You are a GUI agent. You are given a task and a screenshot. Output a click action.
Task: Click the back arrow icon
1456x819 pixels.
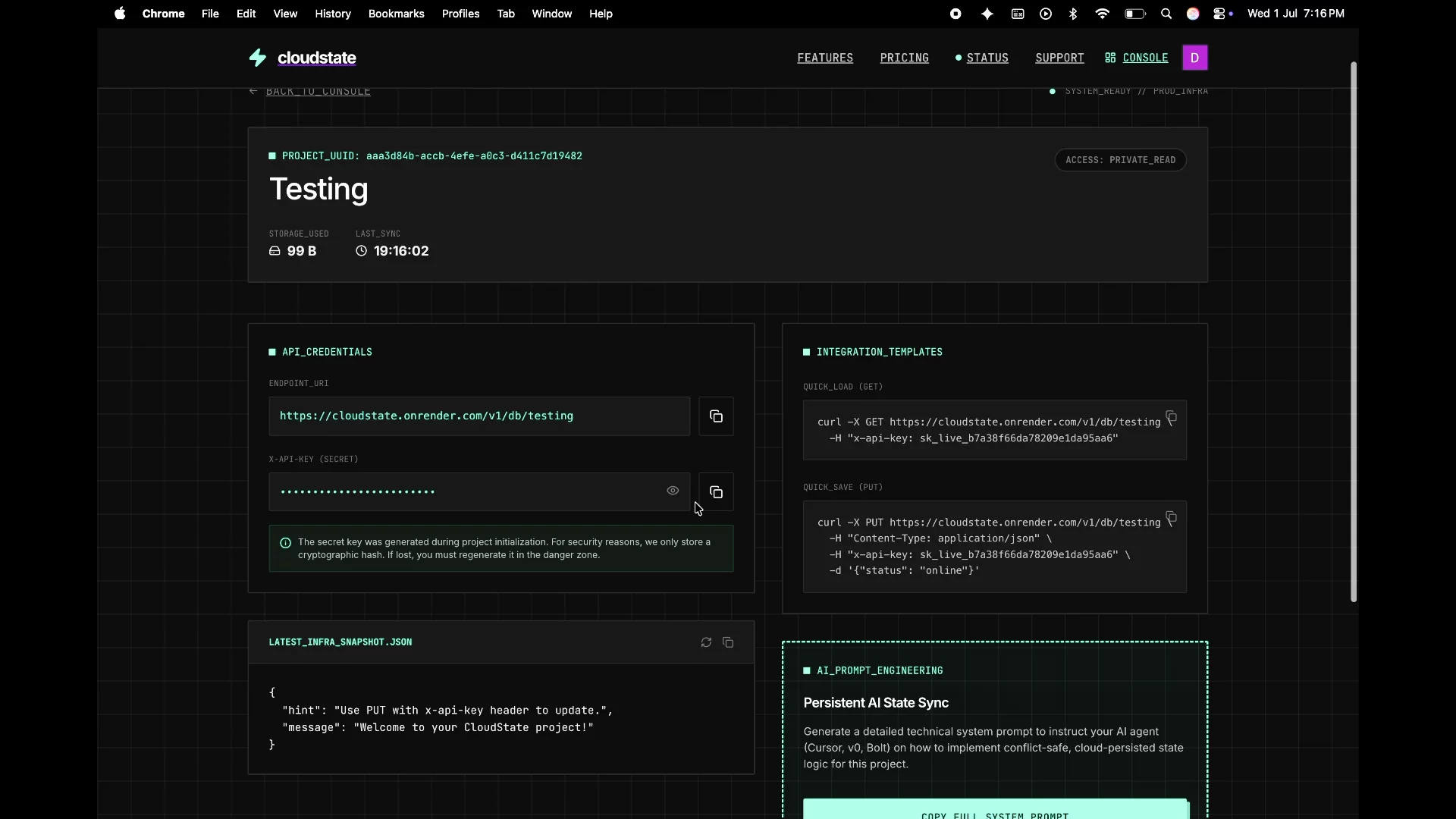point(253,91)
